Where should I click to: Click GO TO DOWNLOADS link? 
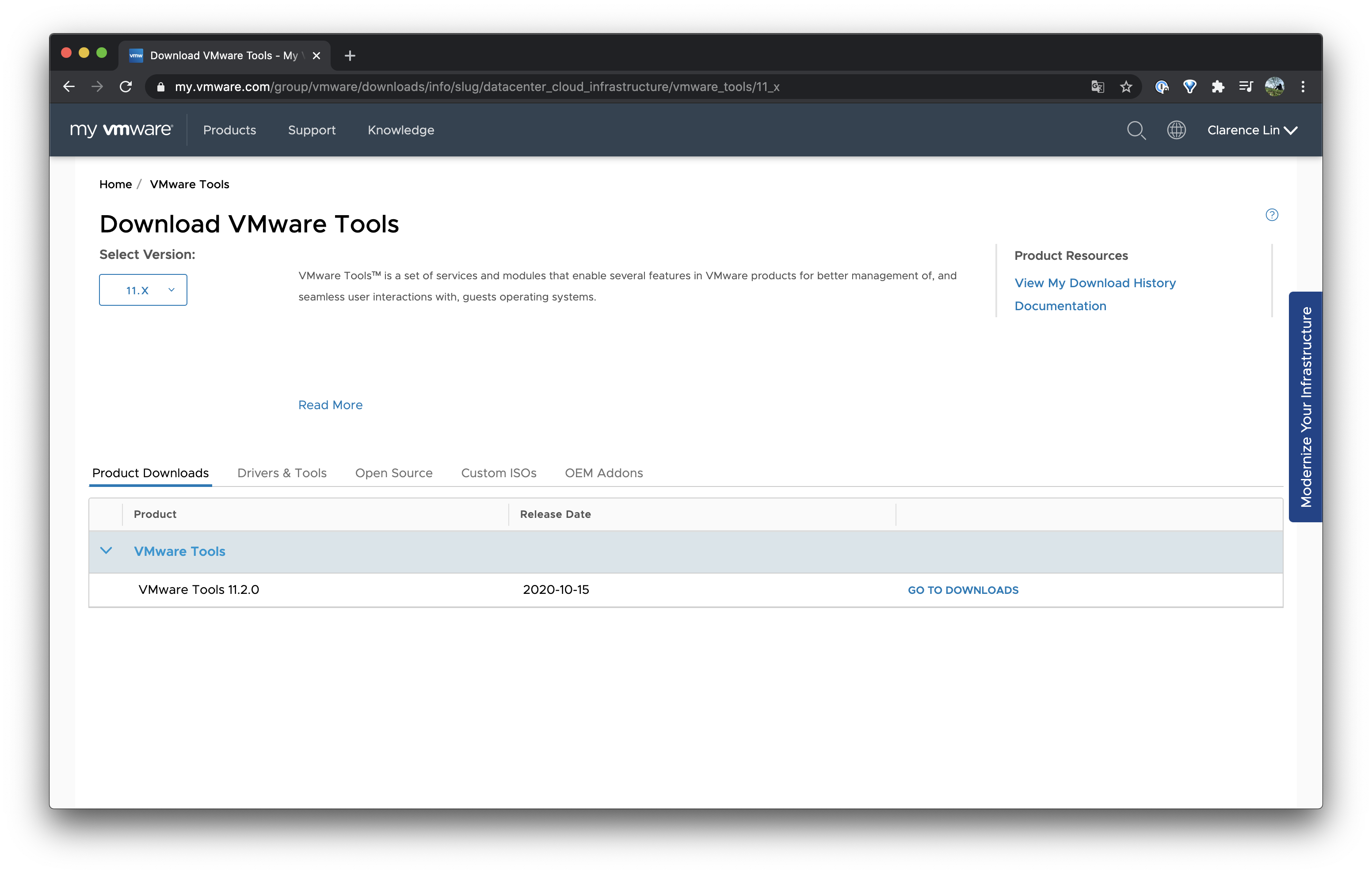pyautogui.click(x=963, y=590)
